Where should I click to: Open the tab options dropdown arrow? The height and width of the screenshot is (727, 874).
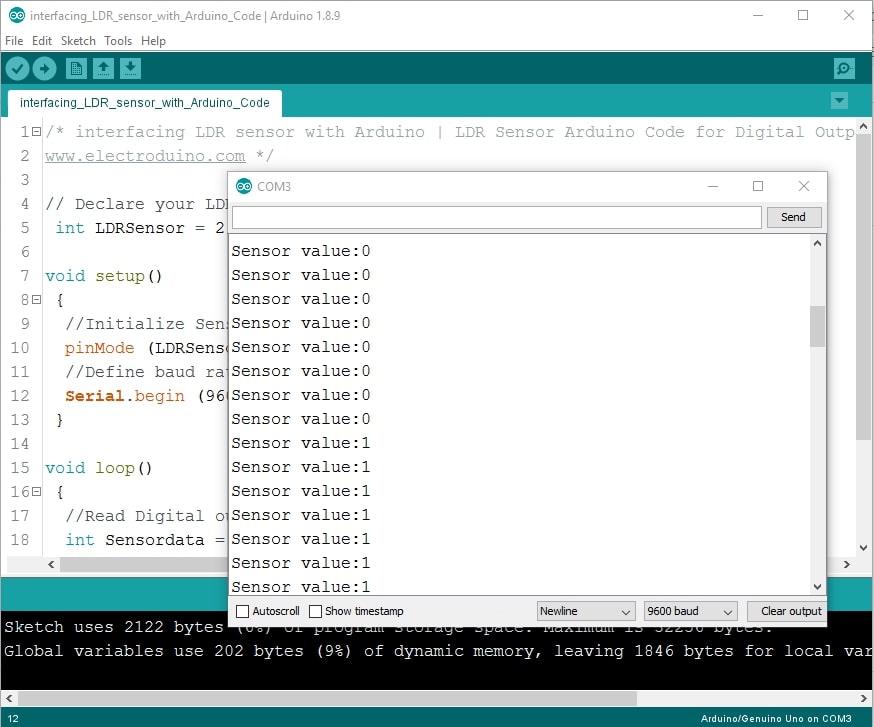pyautogui.click(x=839, y=101)
